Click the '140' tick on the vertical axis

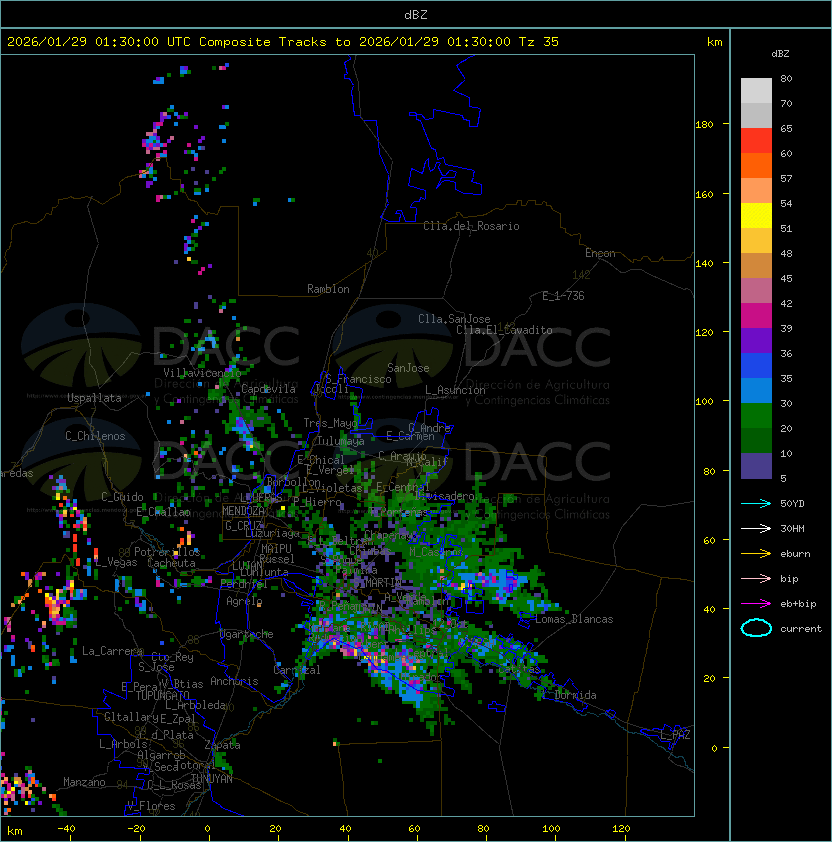(x=704, y=264)
